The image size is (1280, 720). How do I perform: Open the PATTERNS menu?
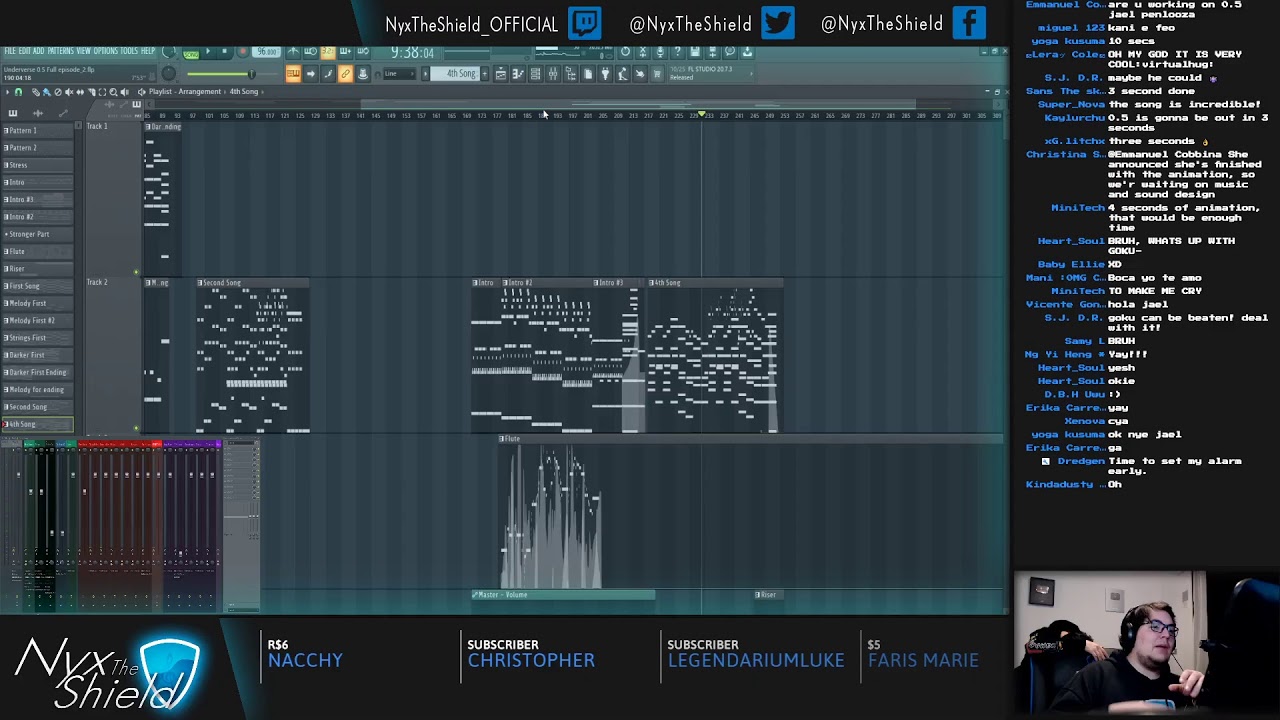[61, 51]
